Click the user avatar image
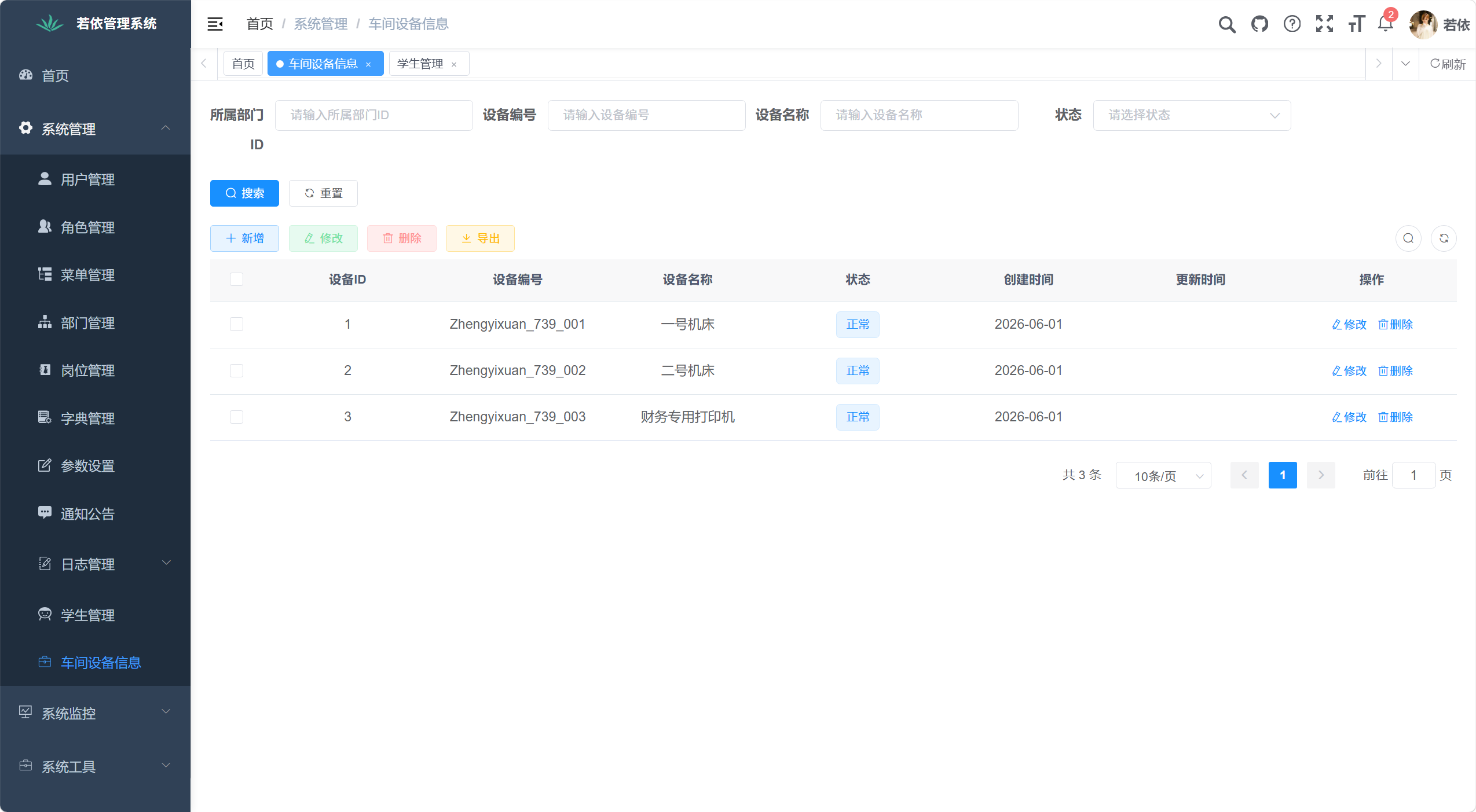Screen dimensions: 1476x812 click(x=1423, y=24)
